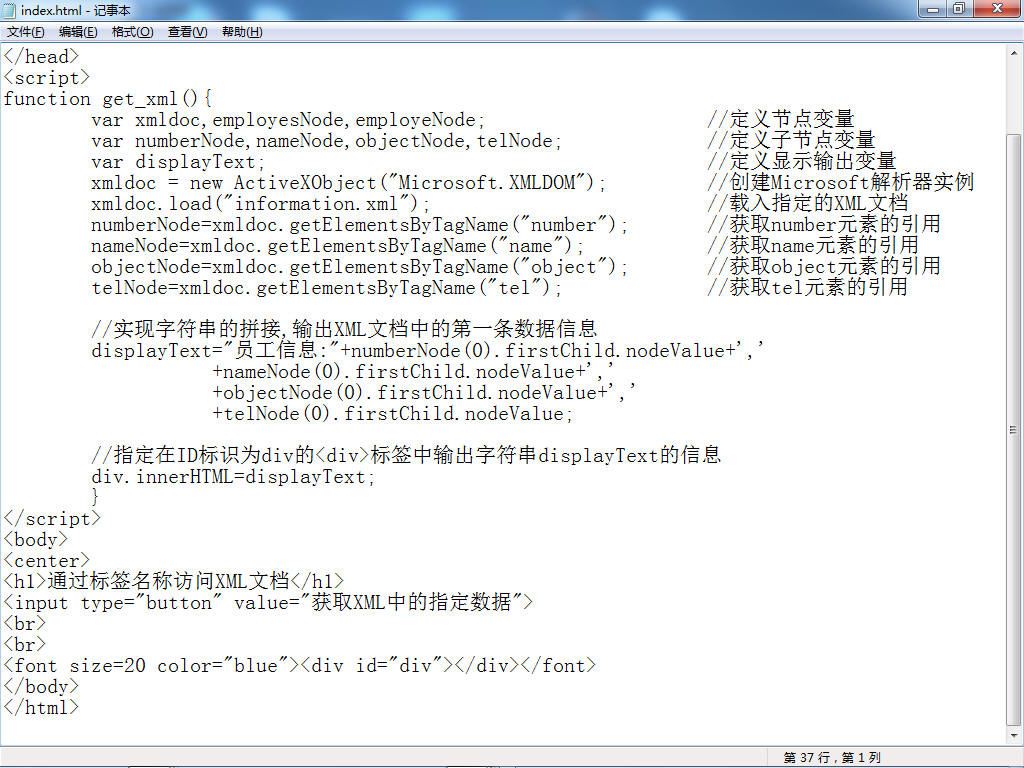The height and width of the screenshot is (768, 1024).
Task: Click the div.innerHTML=displayText line
Action: [233, 477]
